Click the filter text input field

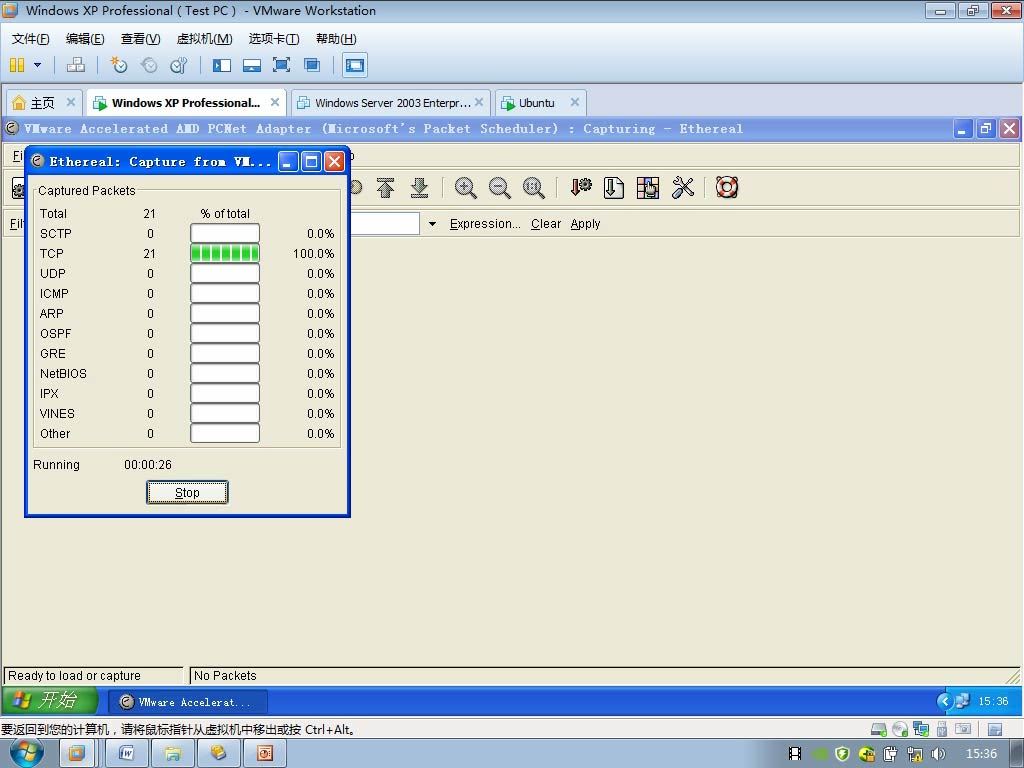coord(385,224)
